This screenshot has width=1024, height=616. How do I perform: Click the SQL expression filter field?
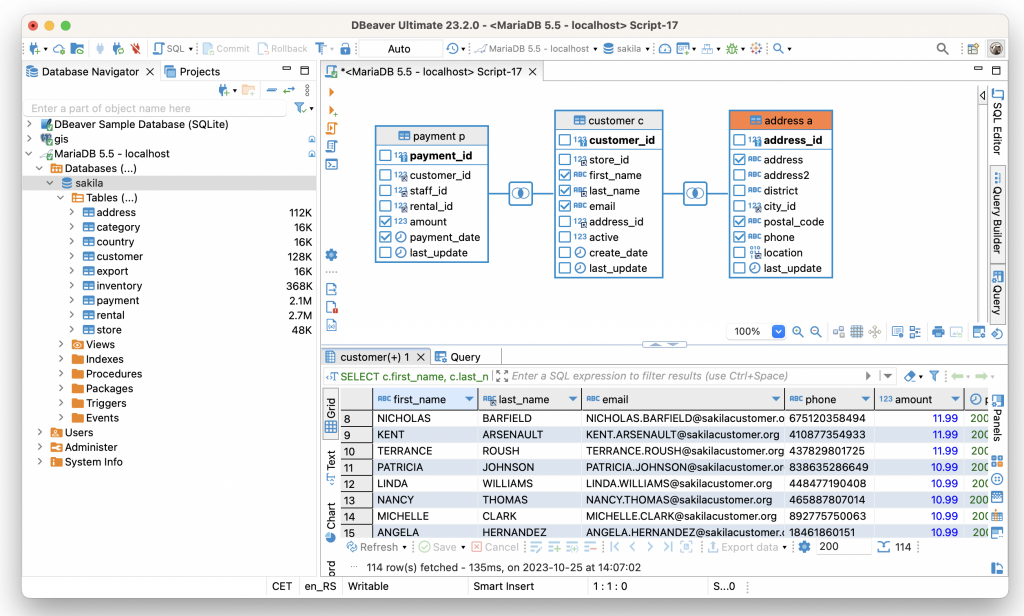[x=684, y=376]
